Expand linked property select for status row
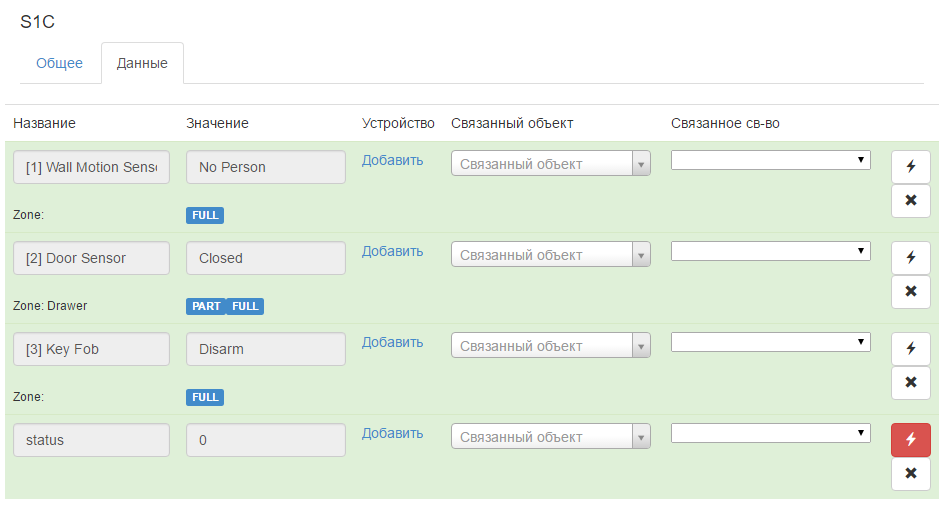Image resolution: width=946 pixels, height=509 pixels. click(770, 433)
